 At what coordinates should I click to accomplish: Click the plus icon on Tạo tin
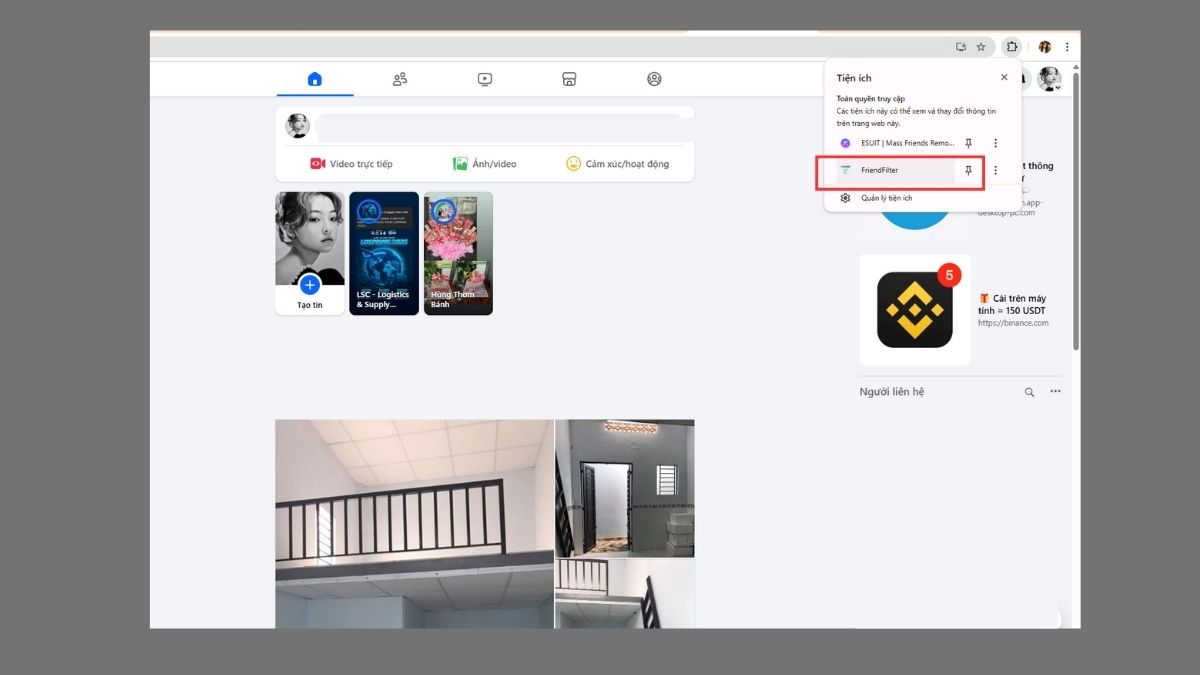point(310,285)
